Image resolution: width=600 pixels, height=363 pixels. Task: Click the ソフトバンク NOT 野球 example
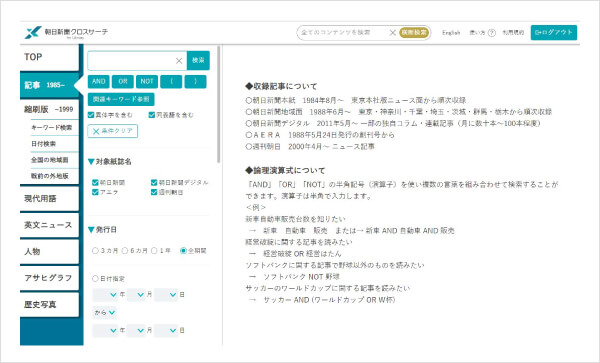coord(302,277)
